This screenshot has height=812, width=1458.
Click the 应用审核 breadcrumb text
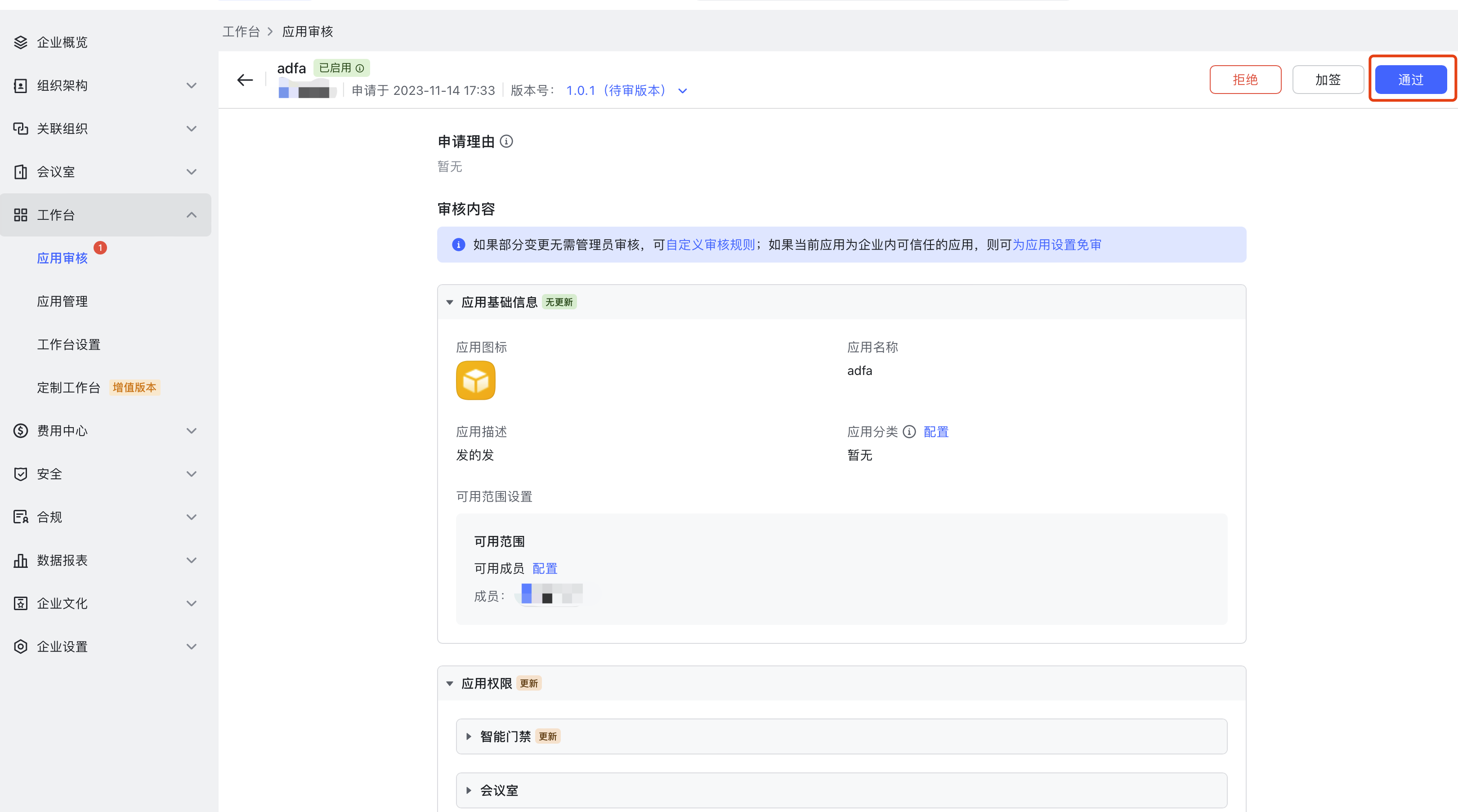(x=307, y=31)
